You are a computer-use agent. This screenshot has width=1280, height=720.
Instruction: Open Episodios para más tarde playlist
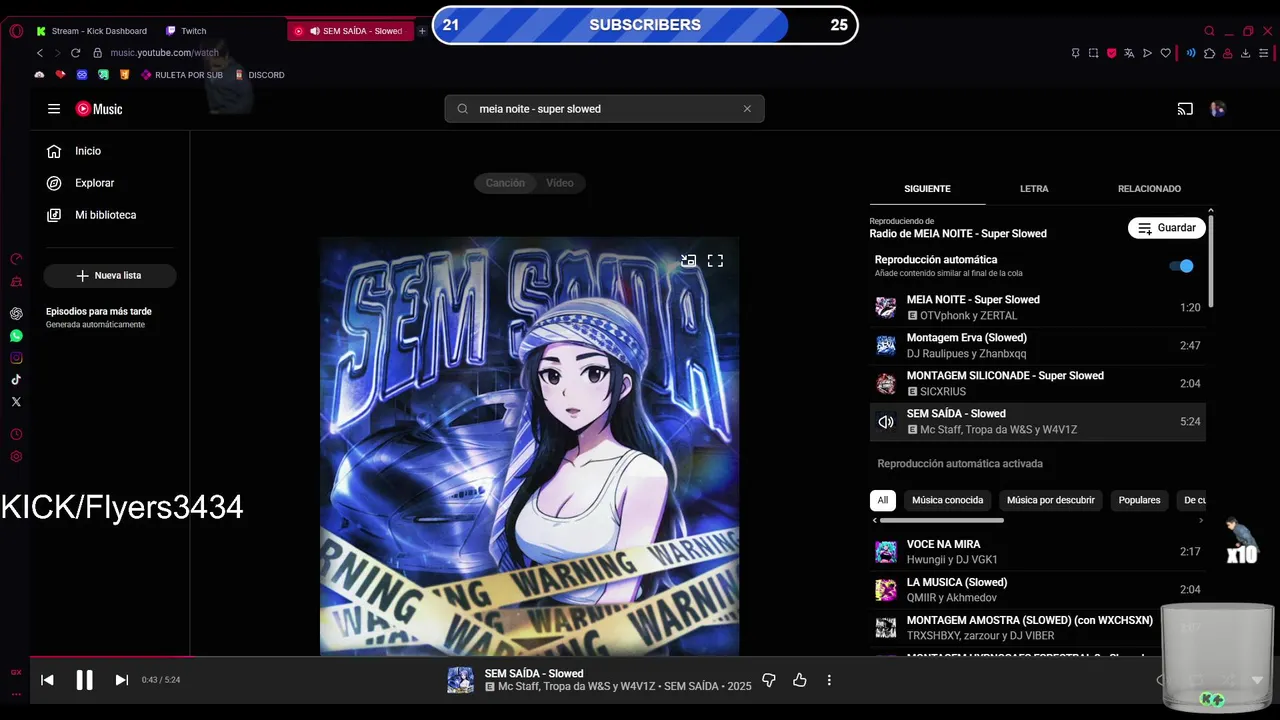[x=99, y=317]
